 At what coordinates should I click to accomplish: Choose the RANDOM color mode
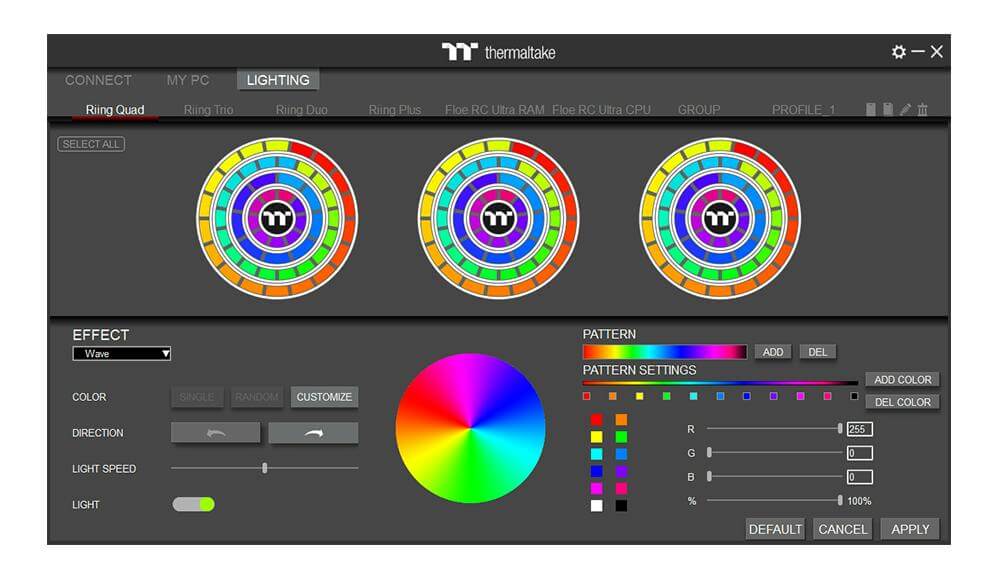256,397
